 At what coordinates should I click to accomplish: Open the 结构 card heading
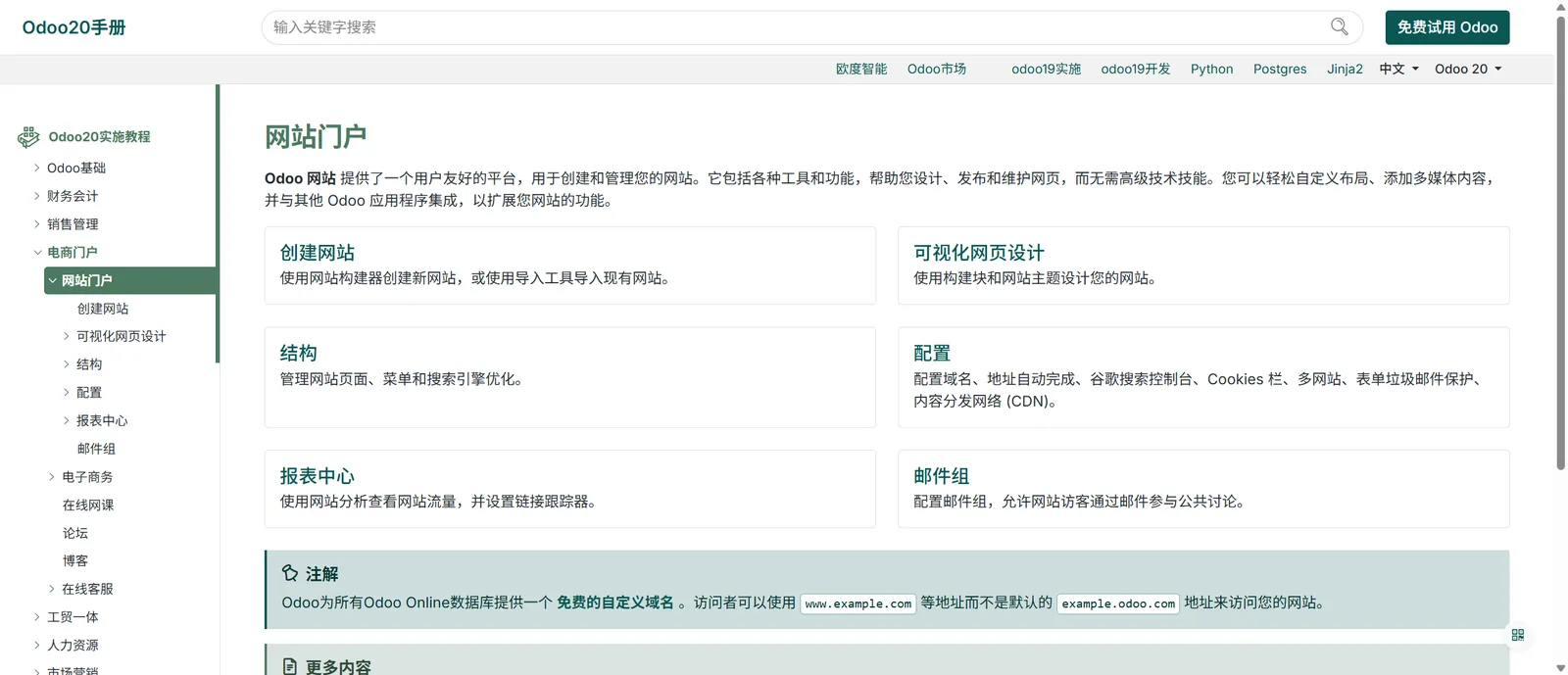coord(299,353)
